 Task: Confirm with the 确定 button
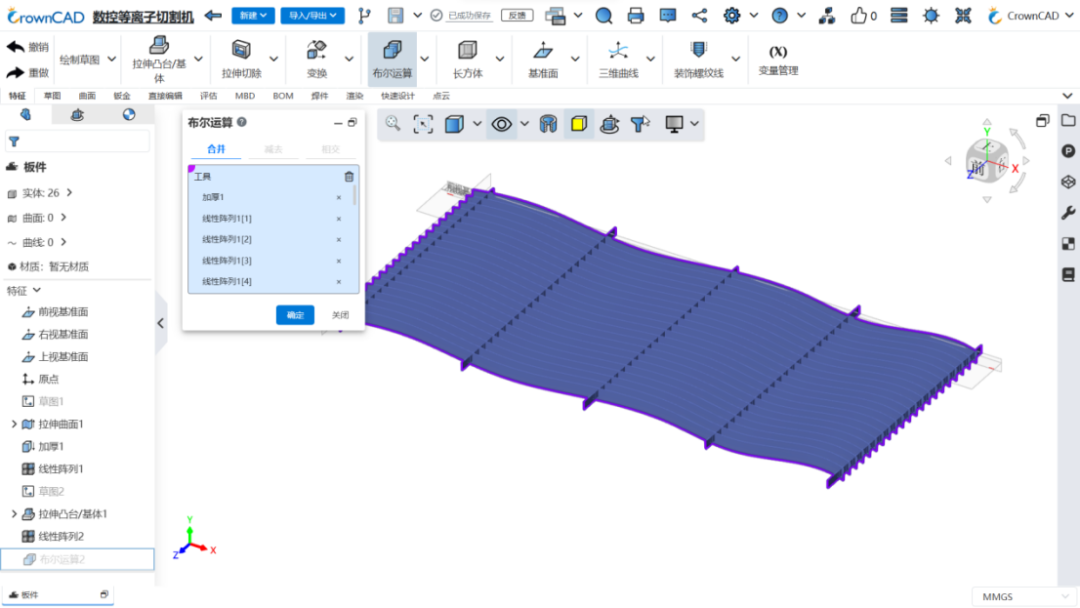(x=295, y=315)
